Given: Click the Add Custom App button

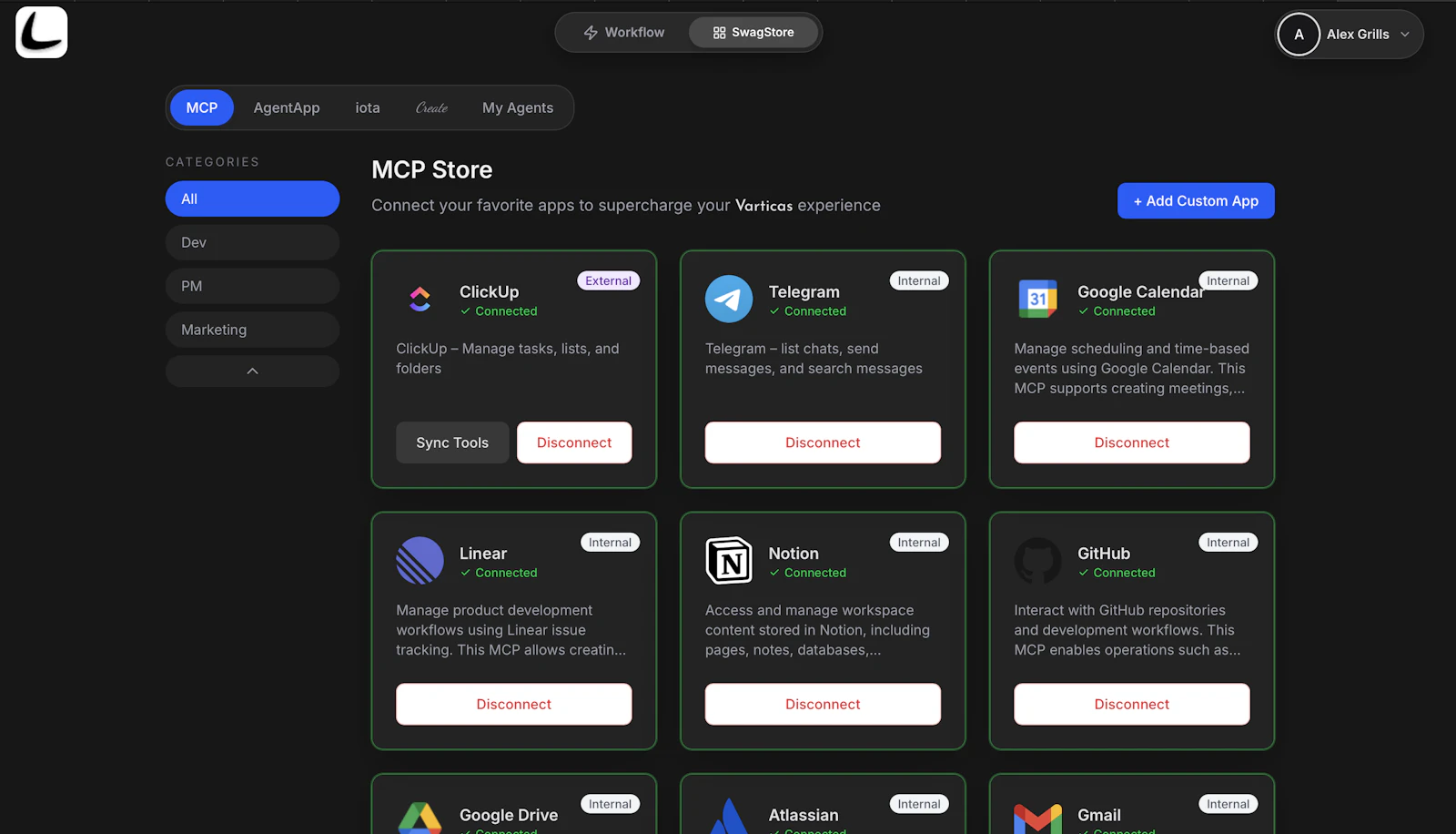Looking at the screenshot, I should click(x=1196, y=201).
